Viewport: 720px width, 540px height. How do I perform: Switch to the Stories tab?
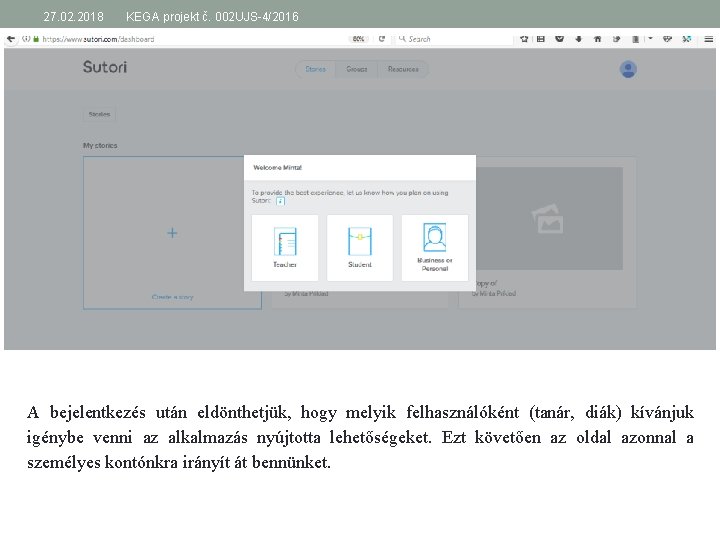pyautogui.click(x=315, y=69)
